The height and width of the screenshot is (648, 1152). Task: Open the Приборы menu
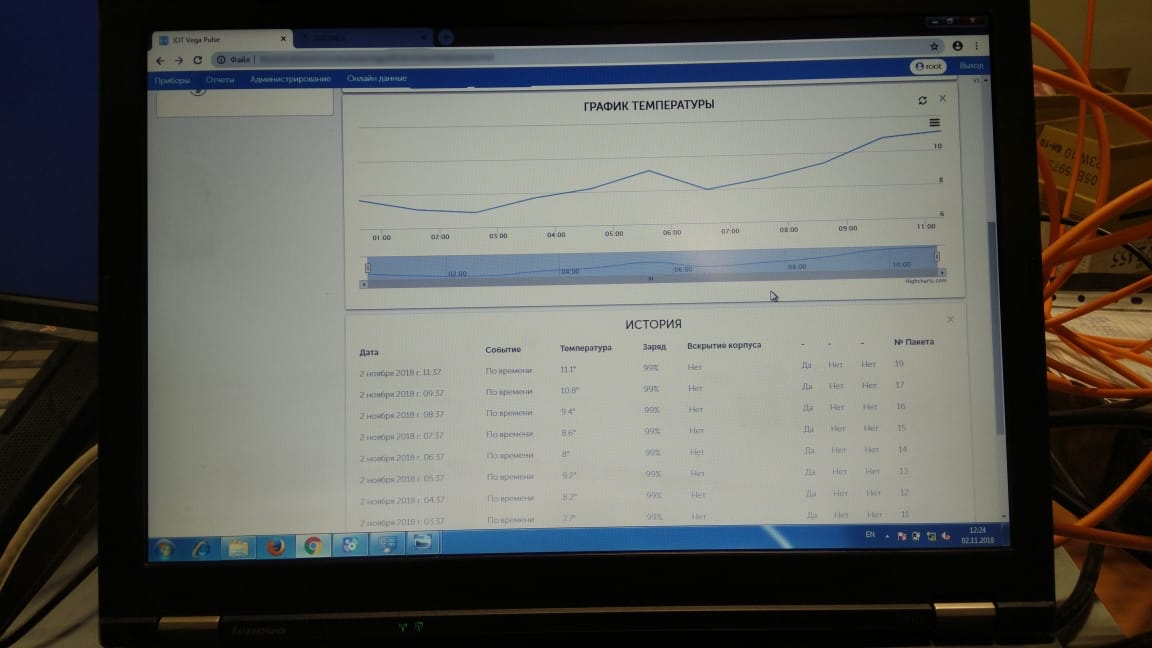[172, 80]
